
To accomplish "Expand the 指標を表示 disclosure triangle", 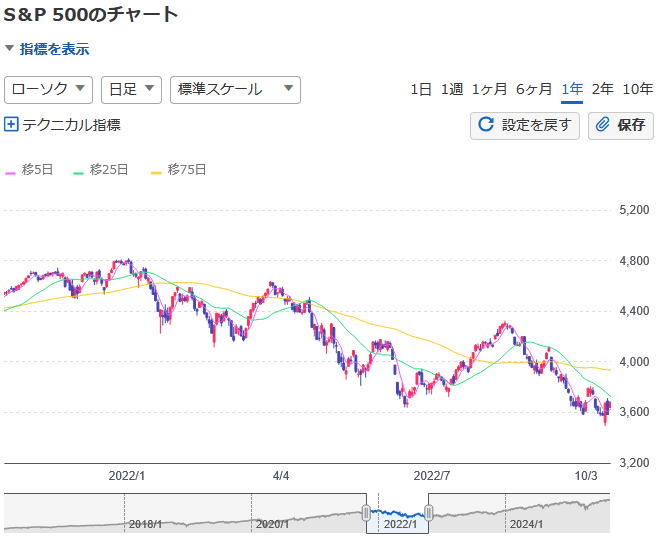I will click(x=10, y=48).
